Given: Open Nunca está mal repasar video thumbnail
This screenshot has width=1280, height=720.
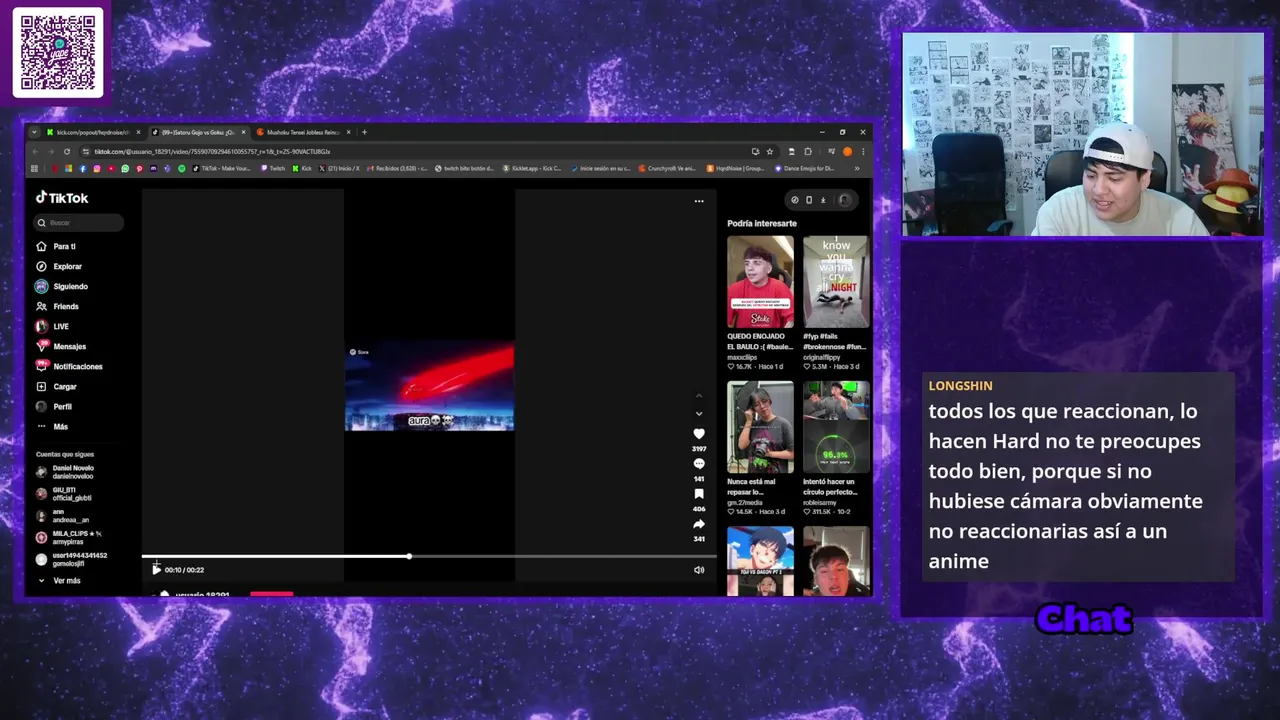Looking at the screenshot, I should tap(760, 427).
